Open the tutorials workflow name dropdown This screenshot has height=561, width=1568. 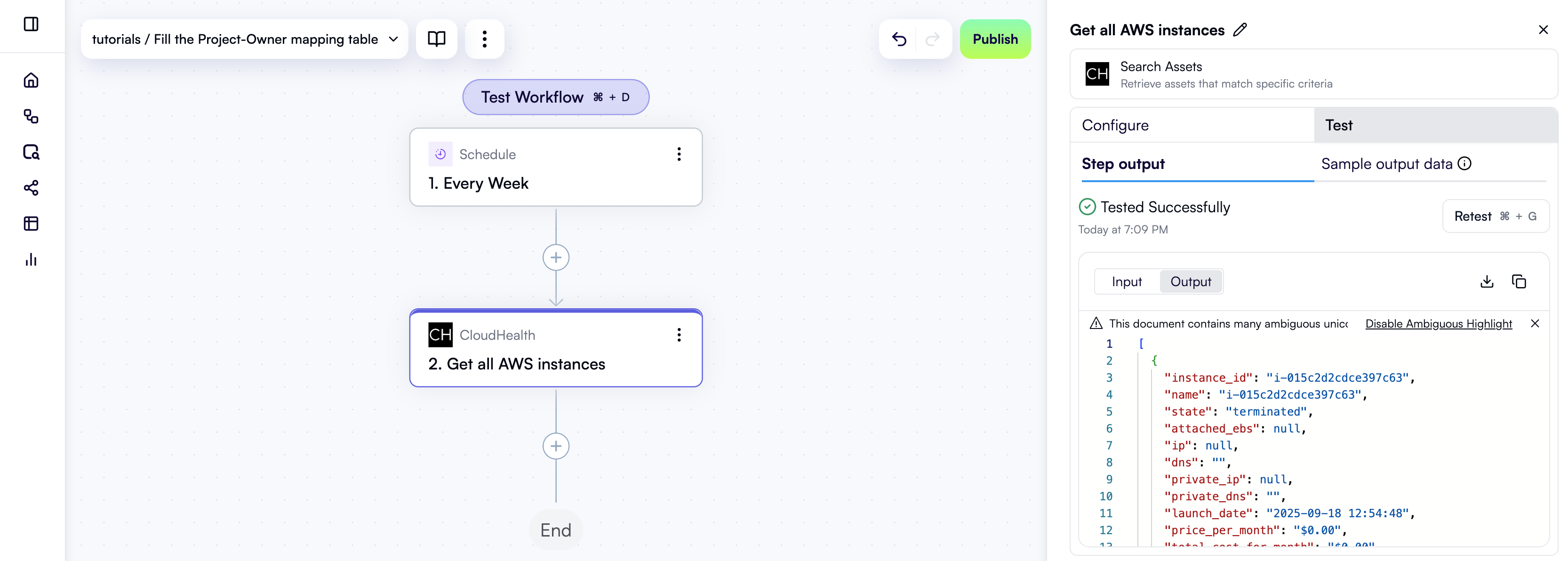[392, 39]
